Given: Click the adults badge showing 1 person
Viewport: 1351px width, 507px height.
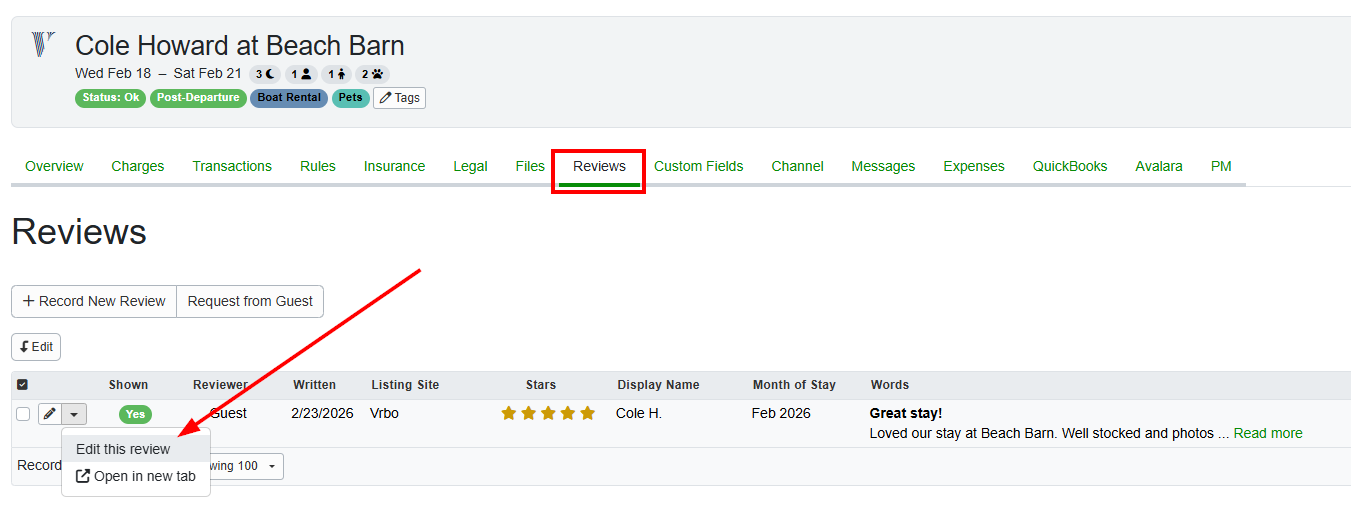Looking at the screenshot, I should coord(301,73).
